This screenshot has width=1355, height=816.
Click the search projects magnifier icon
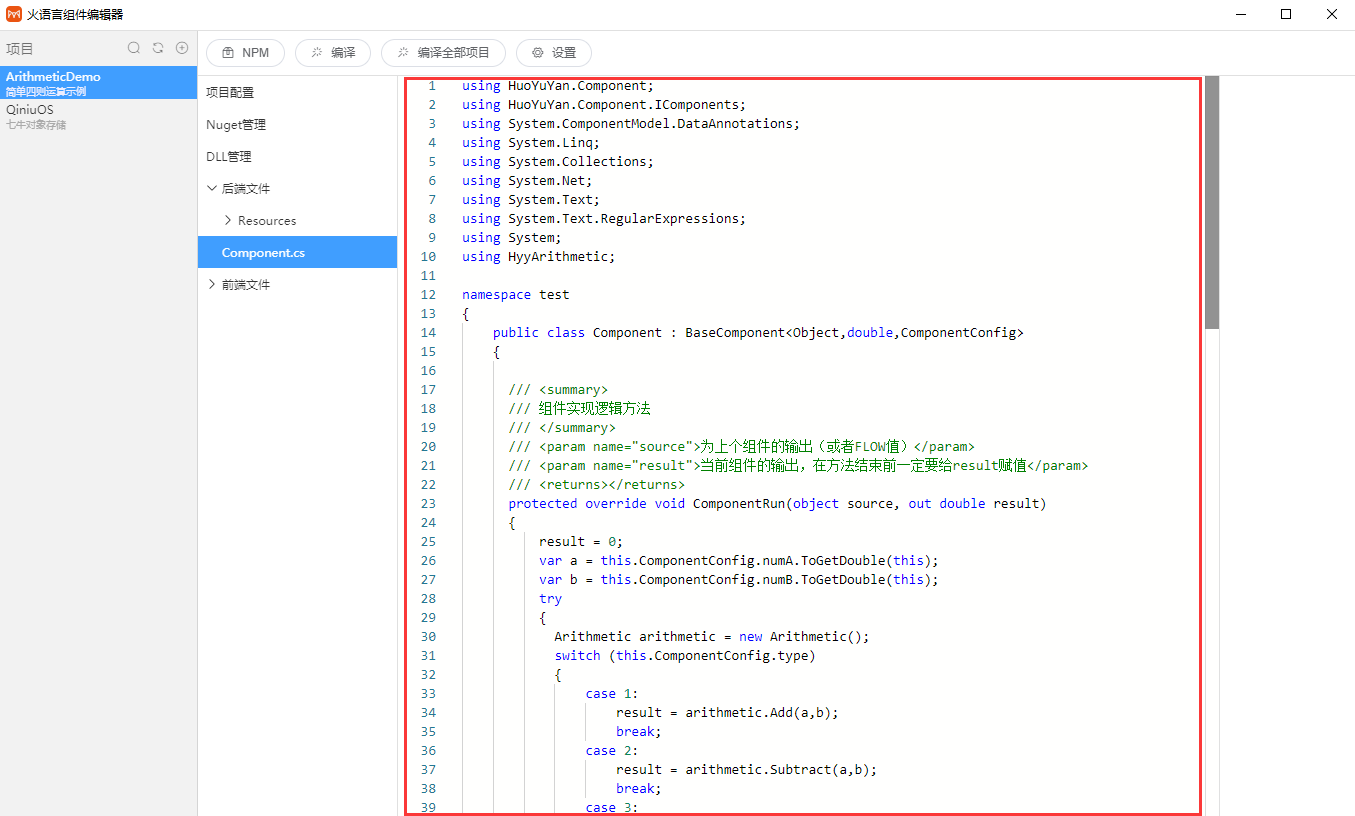pyautogui.click(x=134, y=48)
